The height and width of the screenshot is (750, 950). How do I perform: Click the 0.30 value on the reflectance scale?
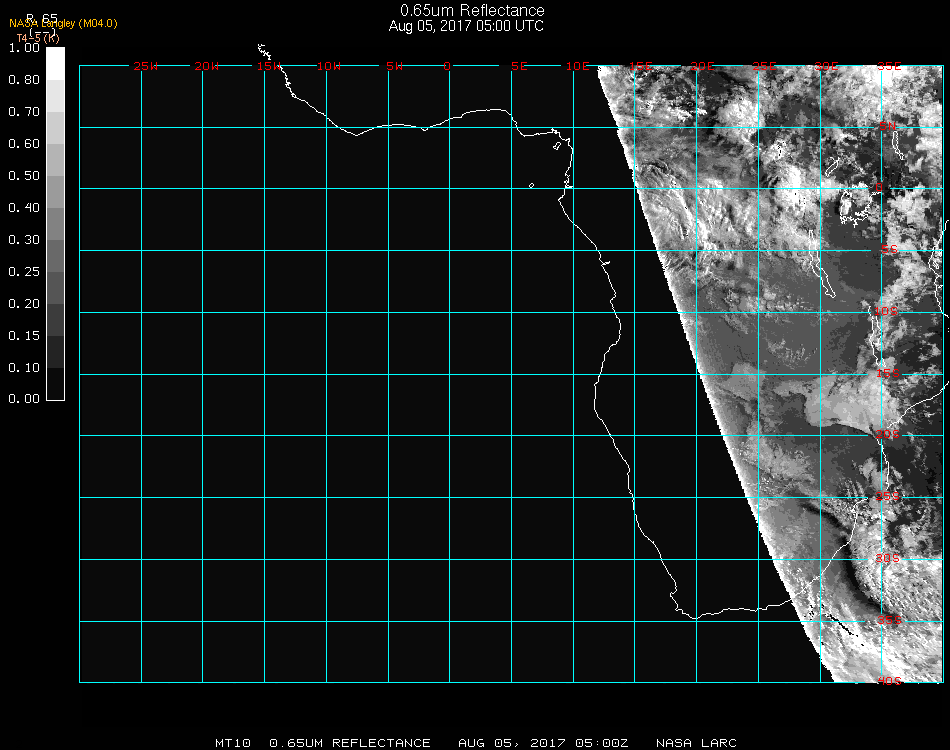pyautogui.click(x=24, y=241)
